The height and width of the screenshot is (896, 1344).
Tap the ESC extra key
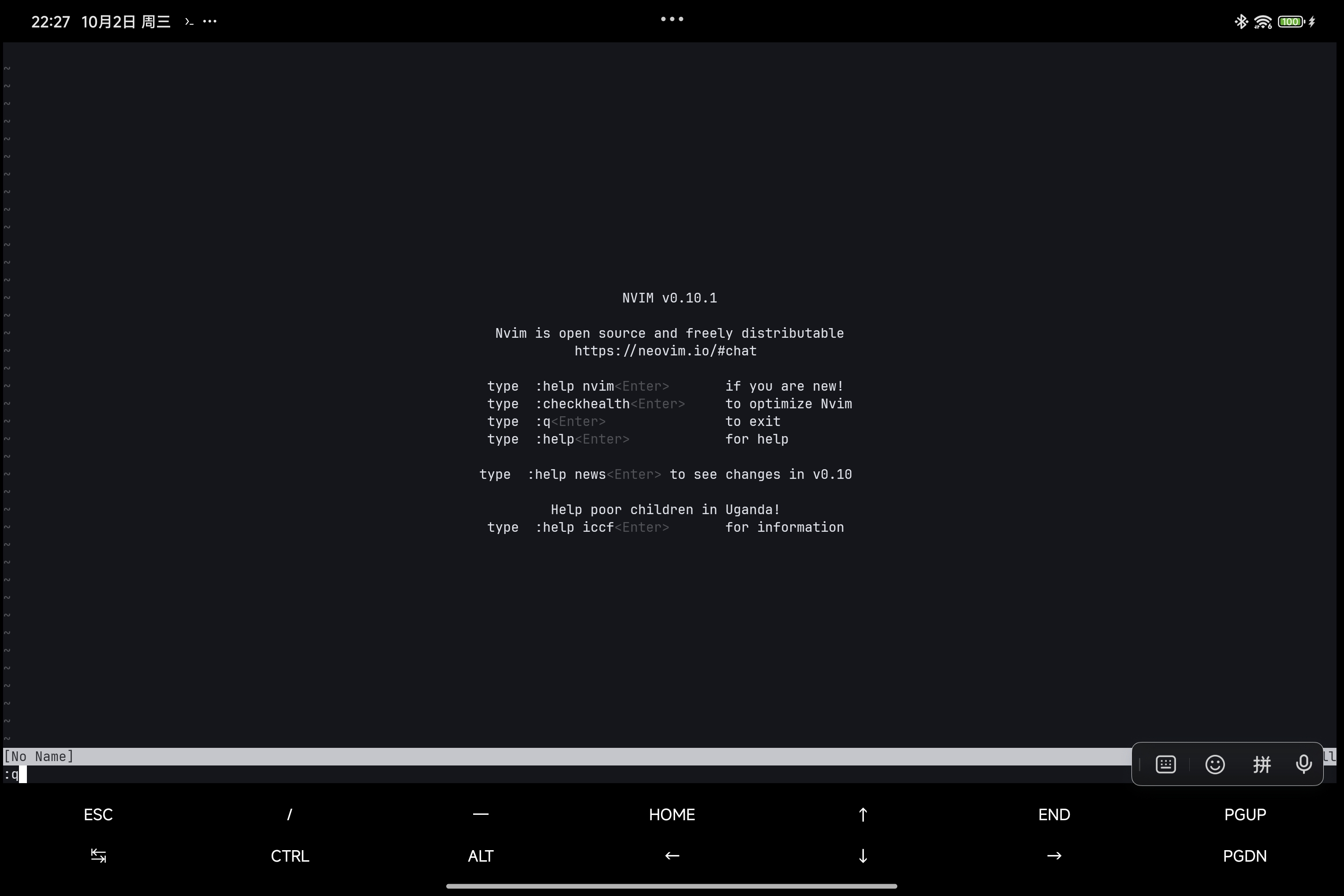[x=98, y=814]
